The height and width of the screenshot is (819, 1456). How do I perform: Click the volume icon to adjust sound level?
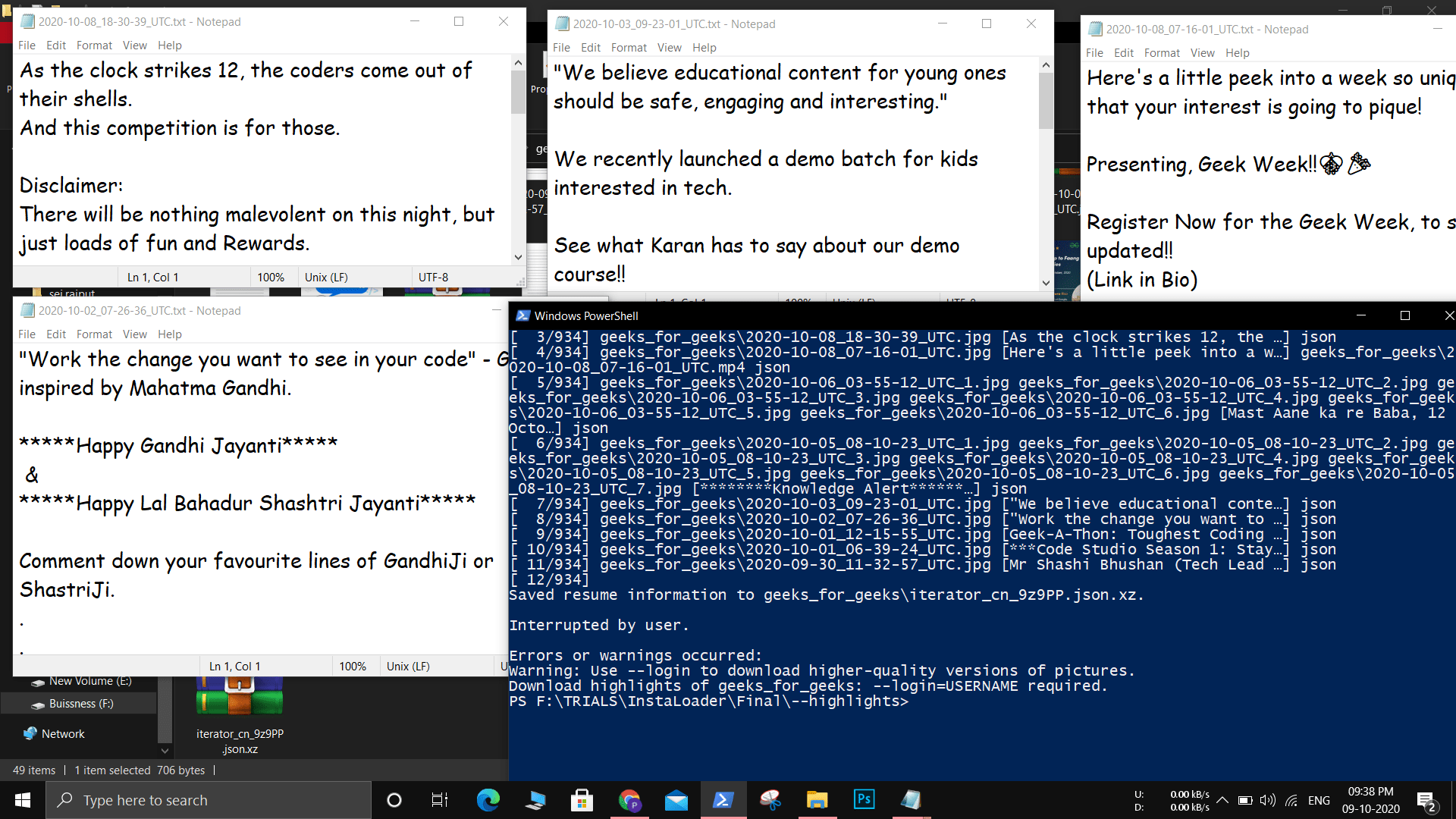point(1268,800)
